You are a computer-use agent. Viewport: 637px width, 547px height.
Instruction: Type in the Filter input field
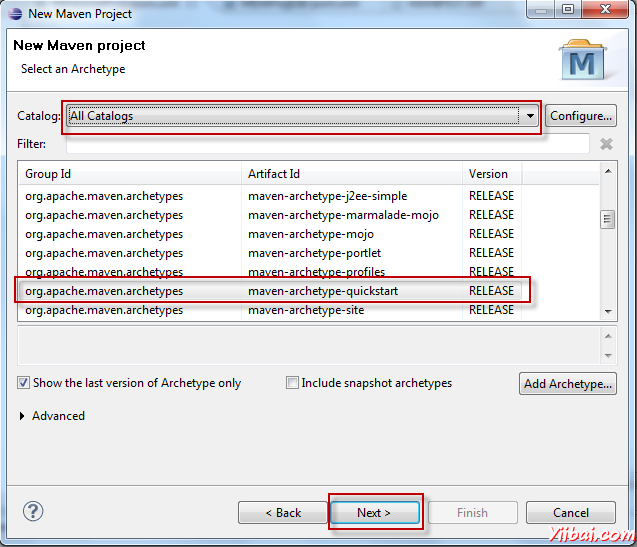pos(327,144)
